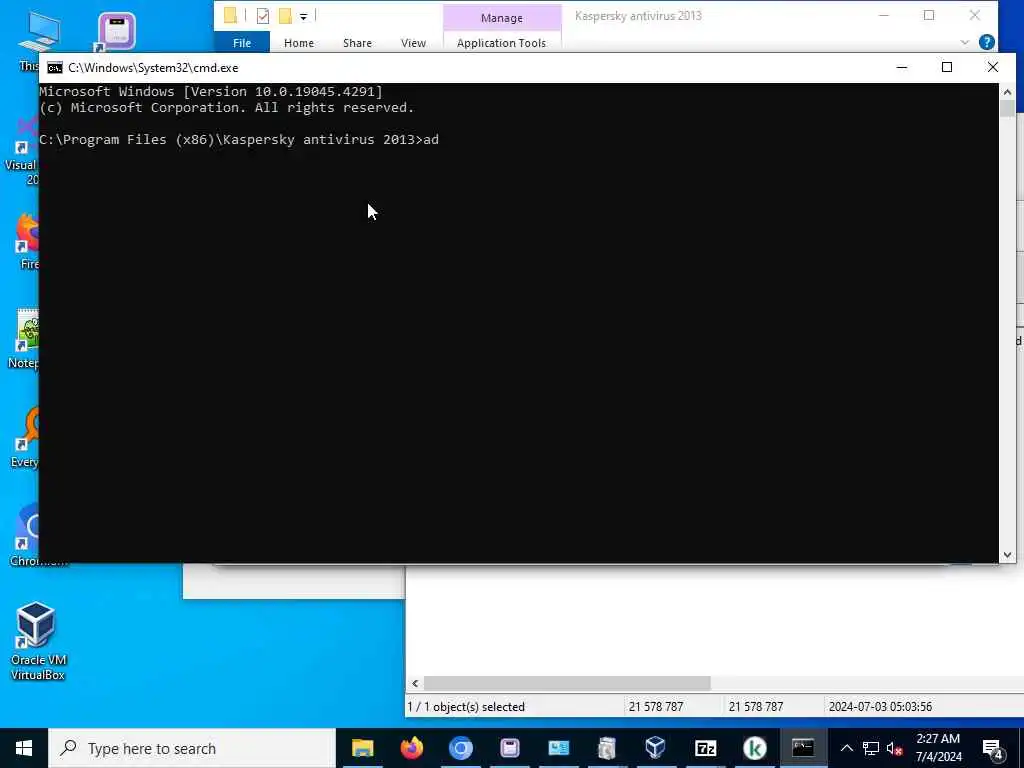
Task: Open 7-Zip from the taskbar
Action: [x=705, y=748]
